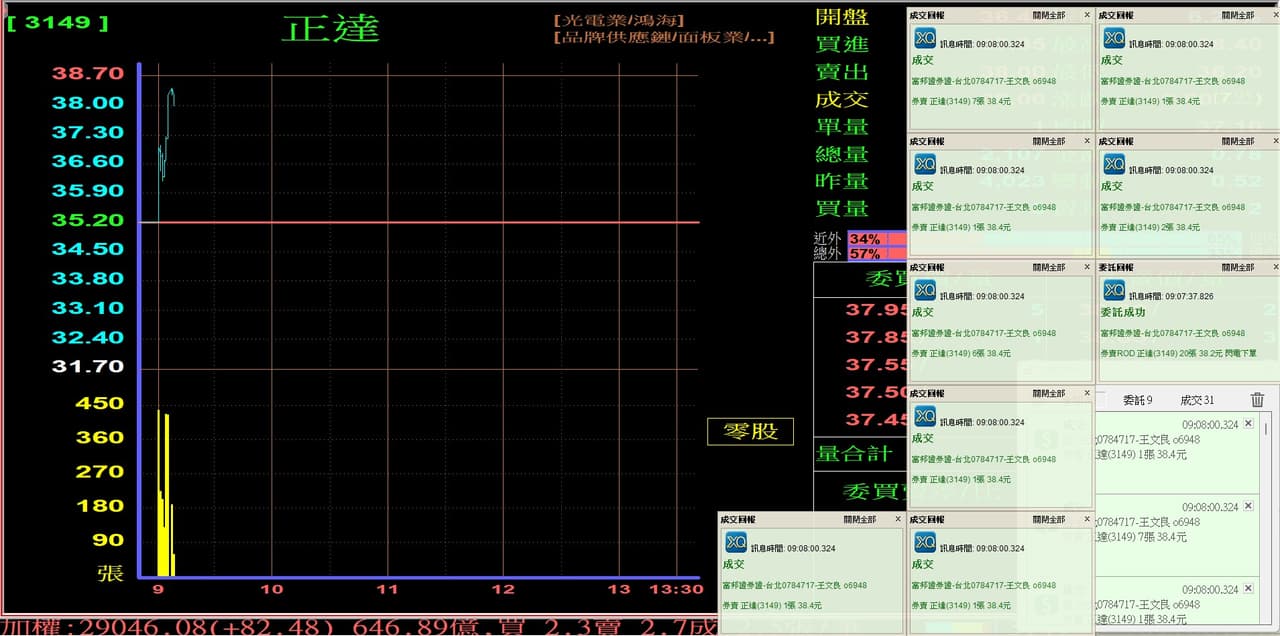The image size is (1280, 636).
Task: Close the 2張 38.4元 成交回報 popup with X
Action: [1275, 141]
